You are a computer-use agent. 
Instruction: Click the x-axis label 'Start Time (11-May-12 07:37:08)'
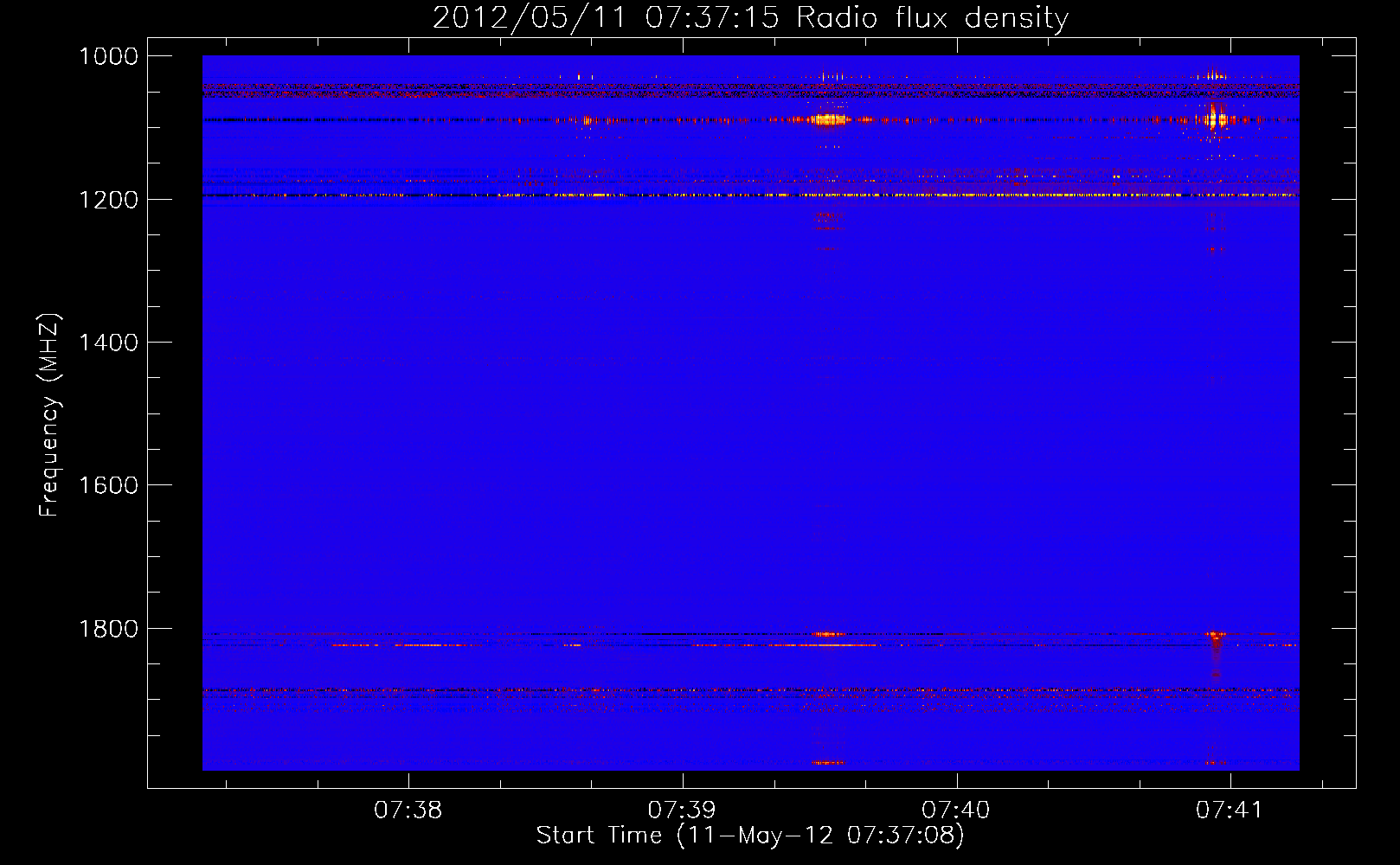pyautogui.click(x=750, y=836)
